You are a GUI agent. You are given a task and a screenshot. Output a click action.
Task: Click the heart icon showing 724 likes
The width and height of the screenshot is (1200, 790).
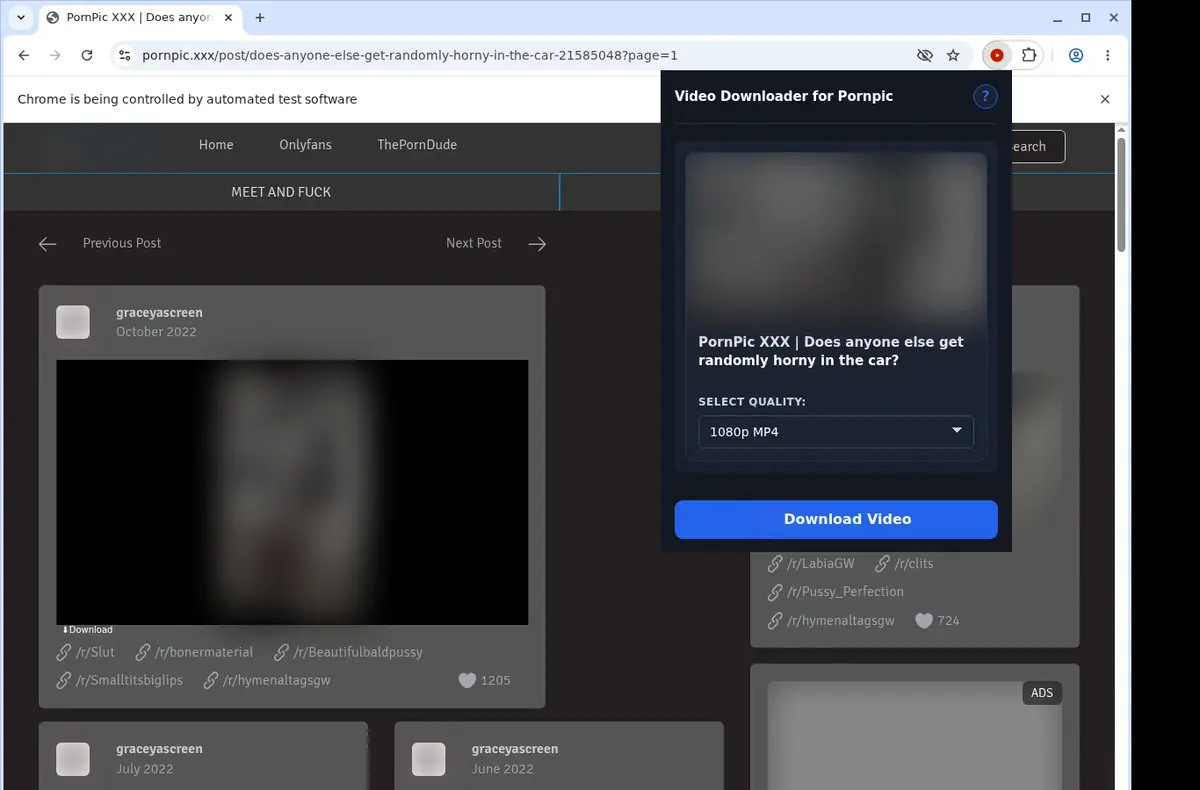pos(924,621)
